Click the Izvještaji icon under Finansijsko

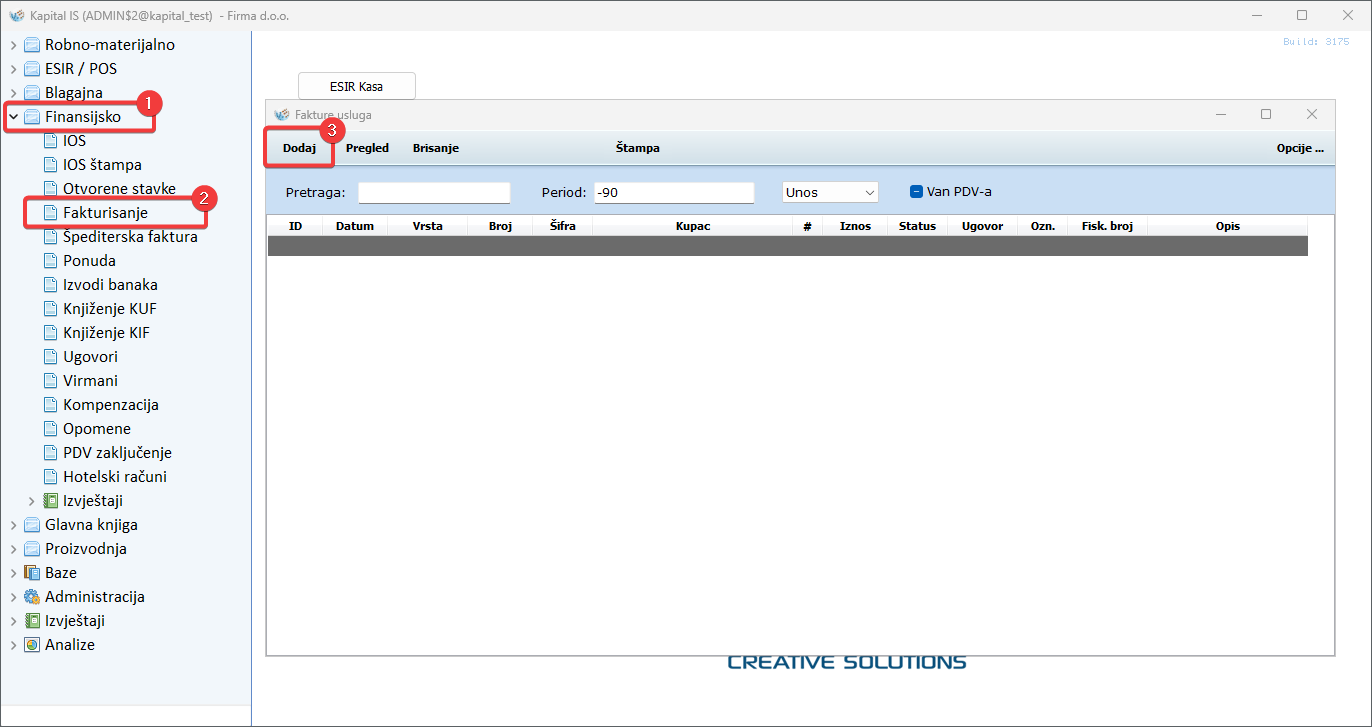pos(50,501)
